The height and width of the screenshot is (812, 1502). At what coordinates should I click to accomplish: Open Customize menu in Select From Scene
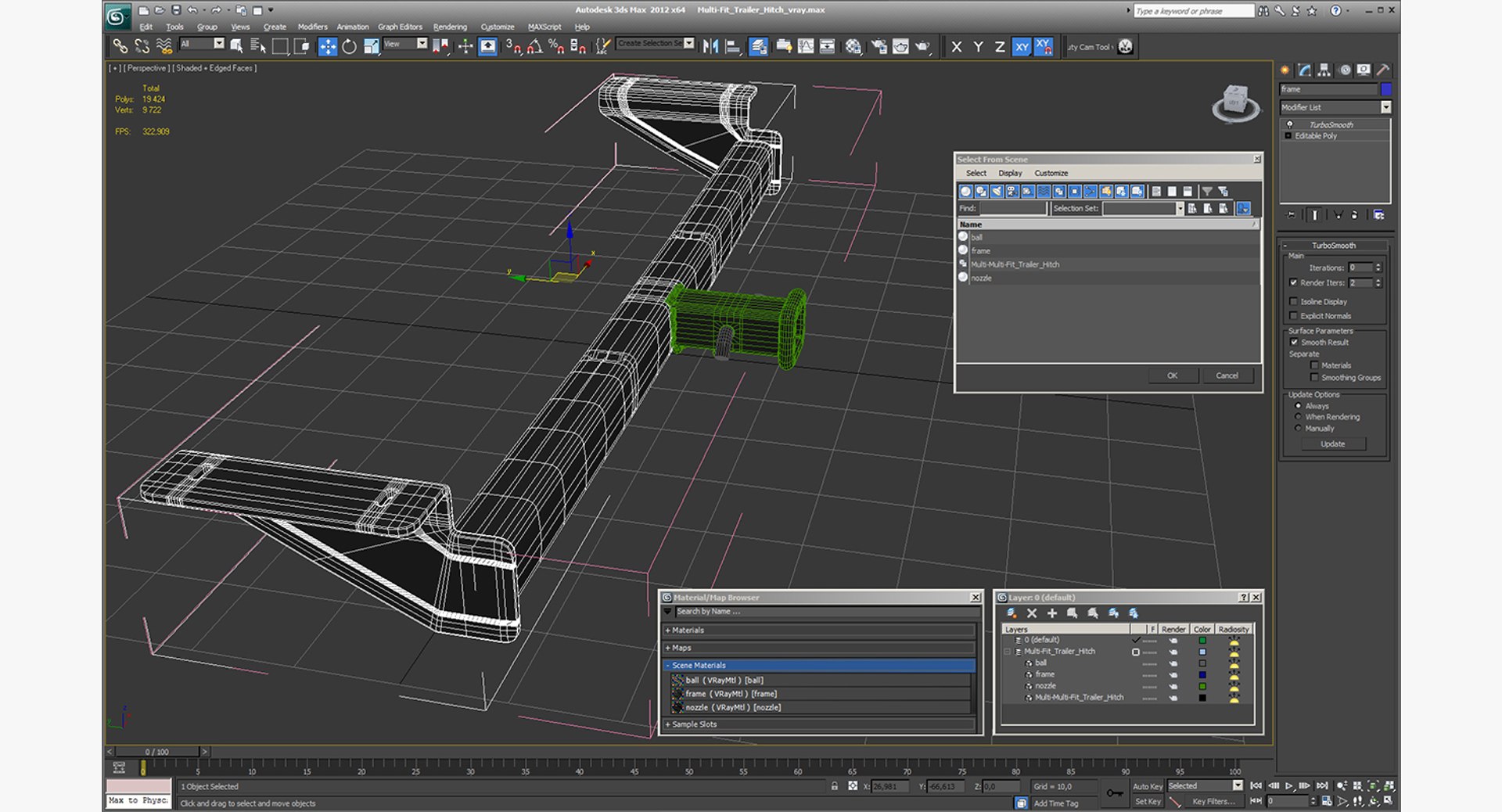(x=1051, y=173)
